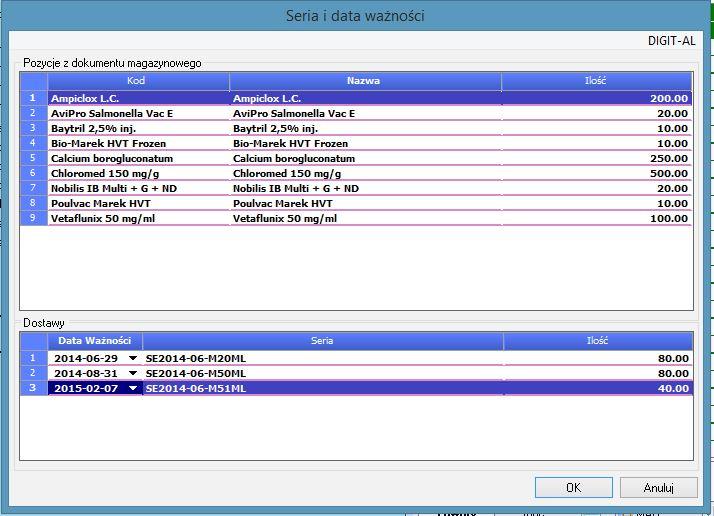714x516 pixels.
Task: Click the OK button
Action: pos(573,488)
